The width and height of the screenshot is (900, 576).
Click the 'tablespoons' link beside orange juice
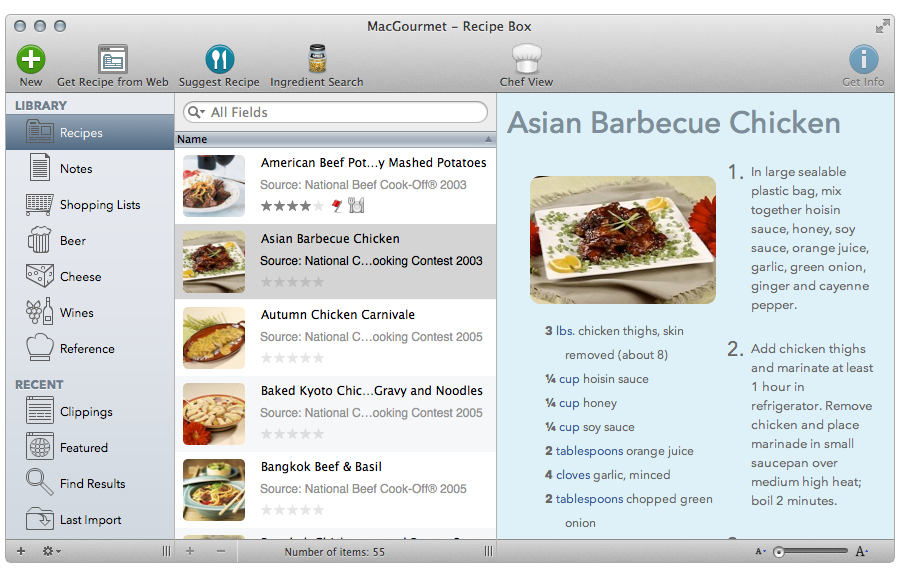(x=589, y=452)
